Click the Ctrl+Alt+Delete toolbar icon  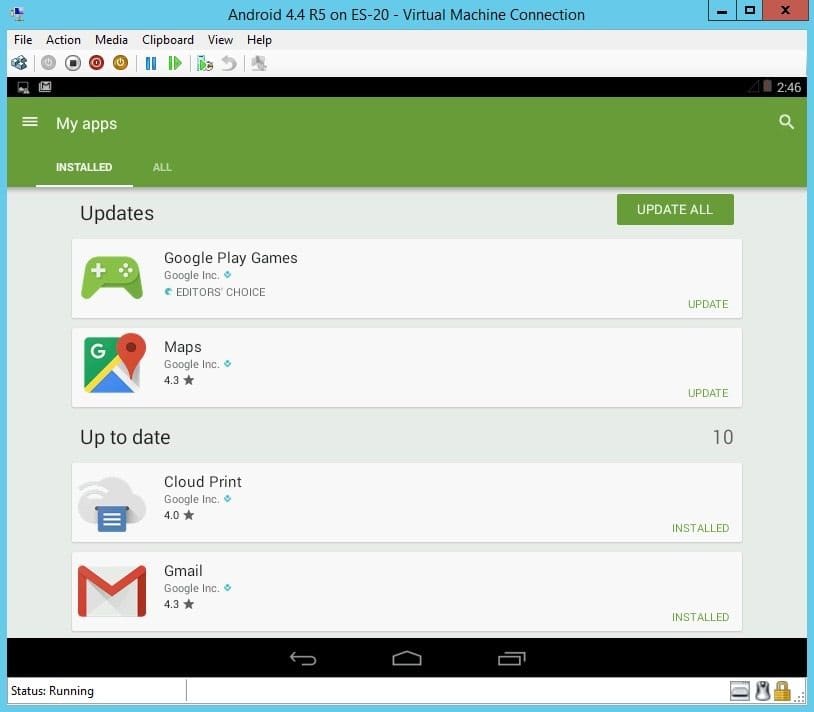tap(19, 63)
